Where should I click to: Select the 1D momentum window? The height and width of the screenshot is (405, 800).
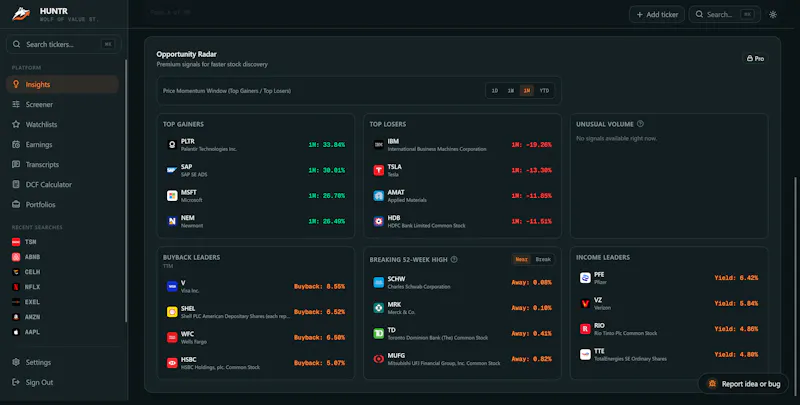click(x=494, y=91)
